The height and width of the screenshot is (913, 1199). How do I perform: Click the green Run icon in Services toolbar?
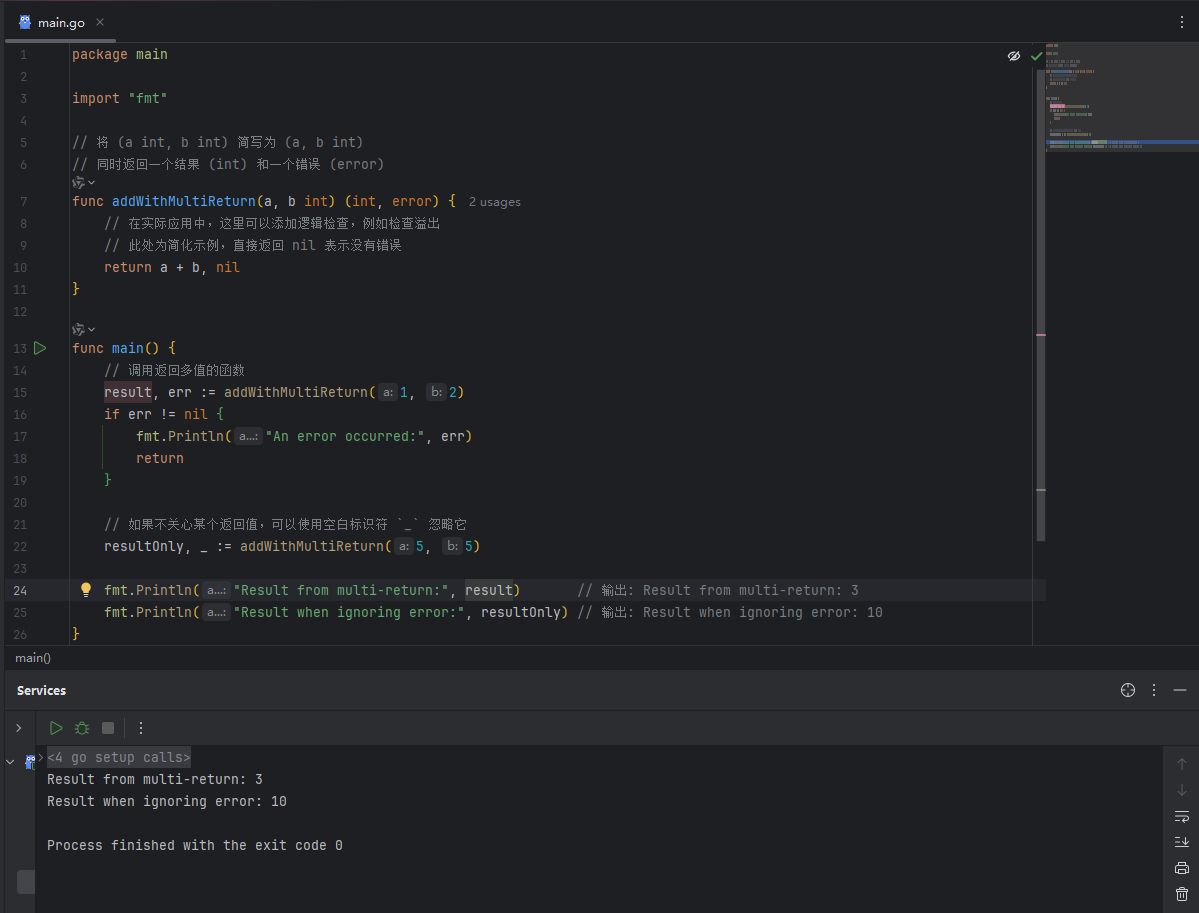click(x=56, y=728)
